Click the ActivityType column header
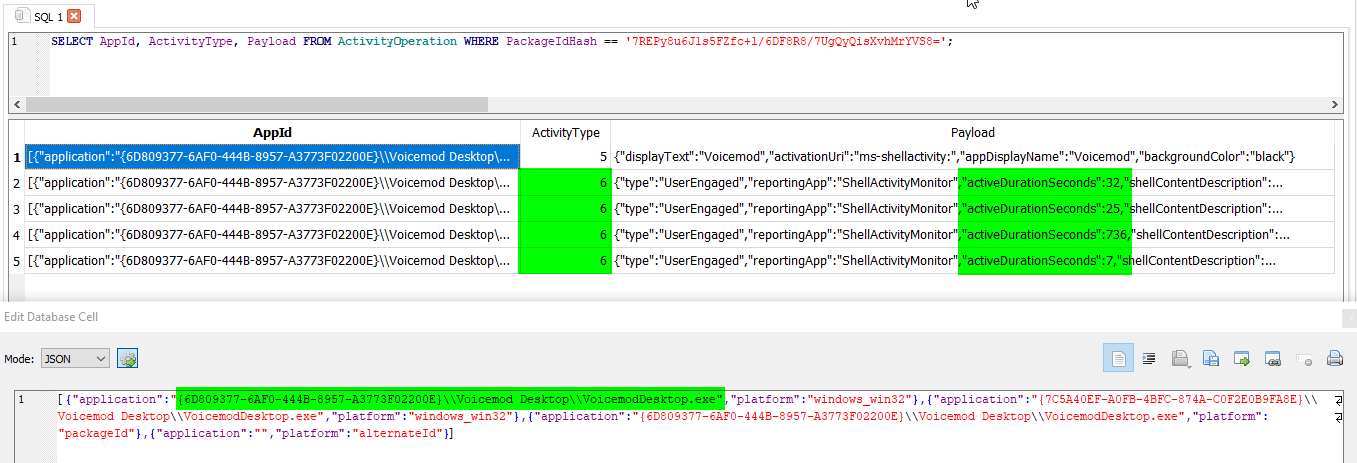 coord(565,132)
